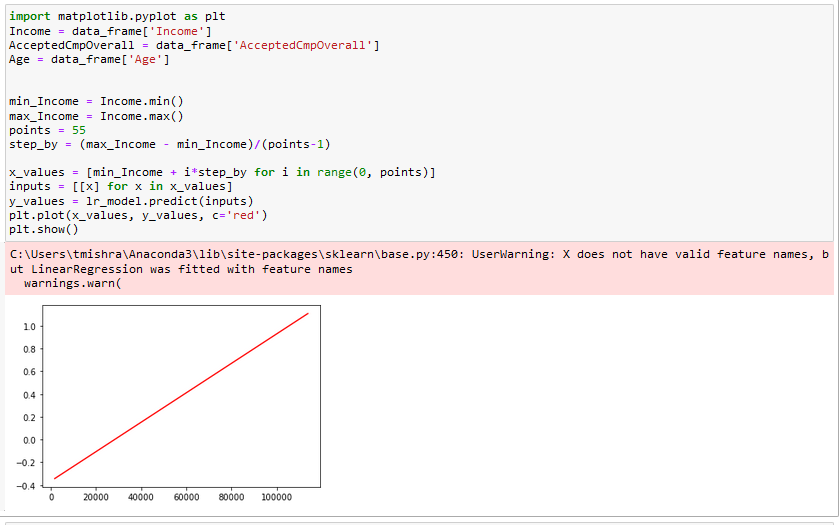
Task: Click the 100000 x-axis tick label
Action: [x=277, y=498]
